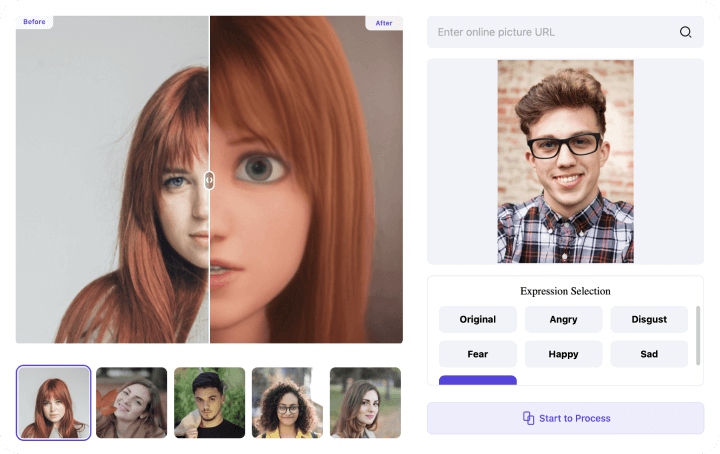Choose the Fear expression
Viewport: 720px width, 454px height.
477,354
